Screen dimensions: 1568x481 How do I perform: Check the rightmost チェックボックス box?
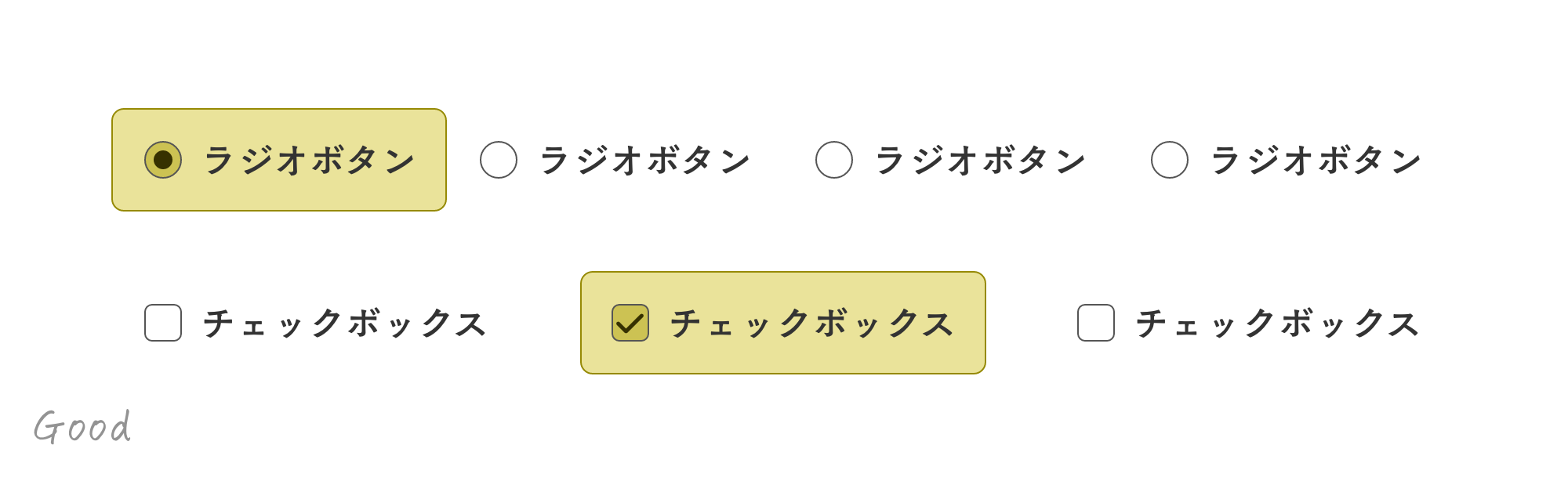coord(1096,323)
